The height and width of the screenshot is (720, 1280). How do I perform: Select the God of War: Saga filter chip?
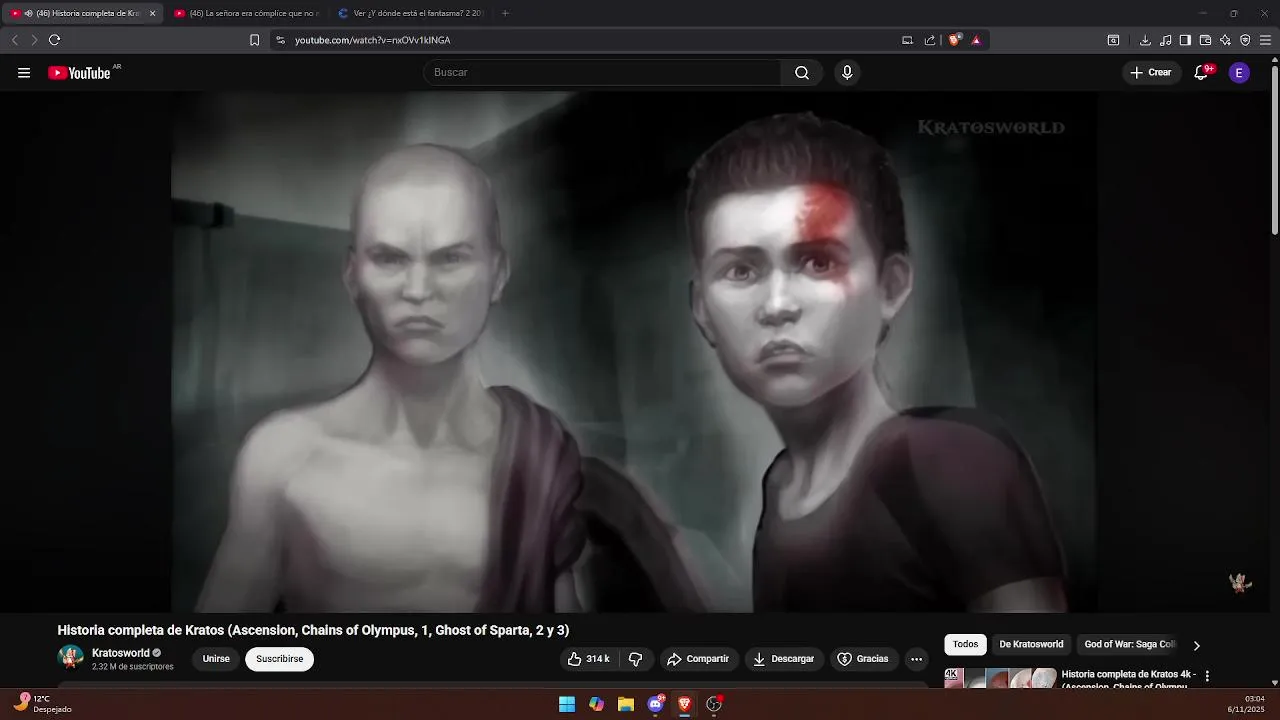[1130, 645]
